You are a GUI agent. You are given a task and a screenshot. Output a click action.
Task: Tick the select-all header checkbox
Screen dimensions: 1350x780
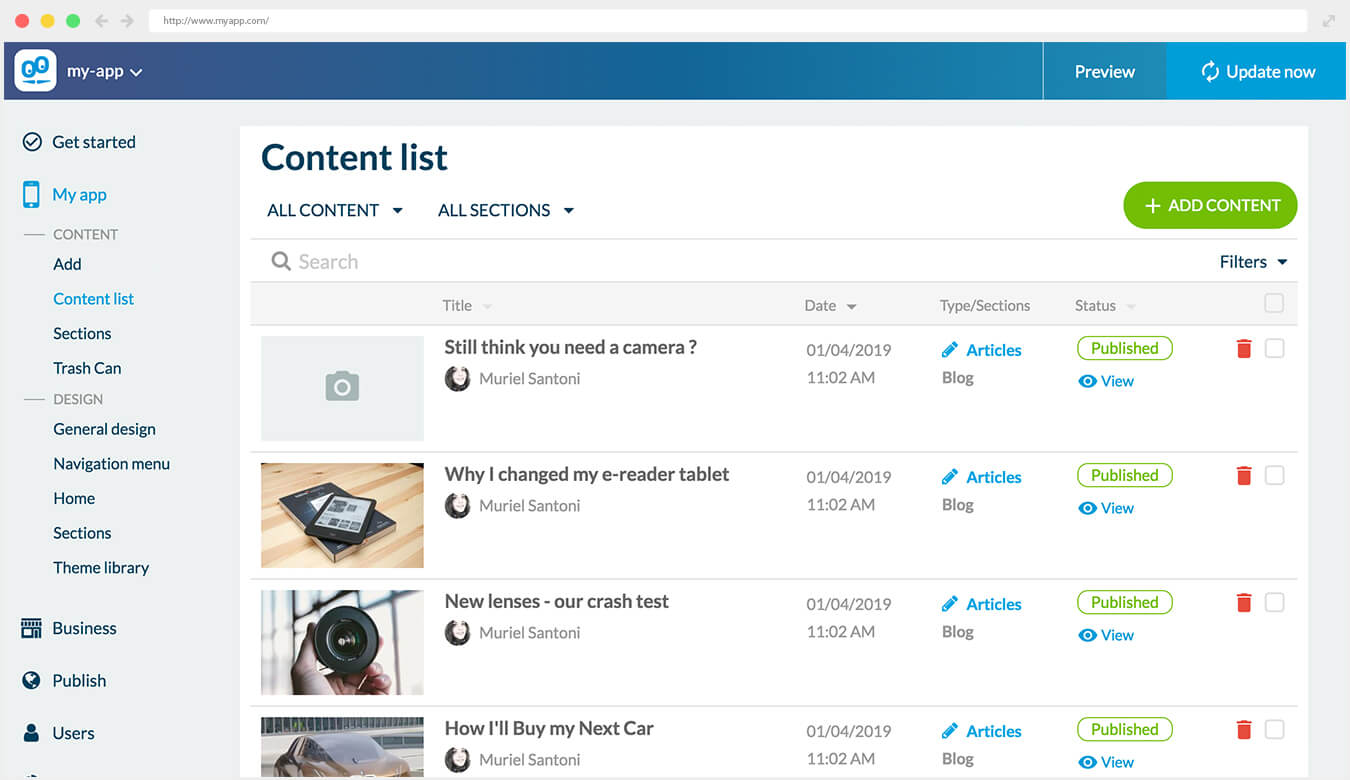tap(1274, 303)
